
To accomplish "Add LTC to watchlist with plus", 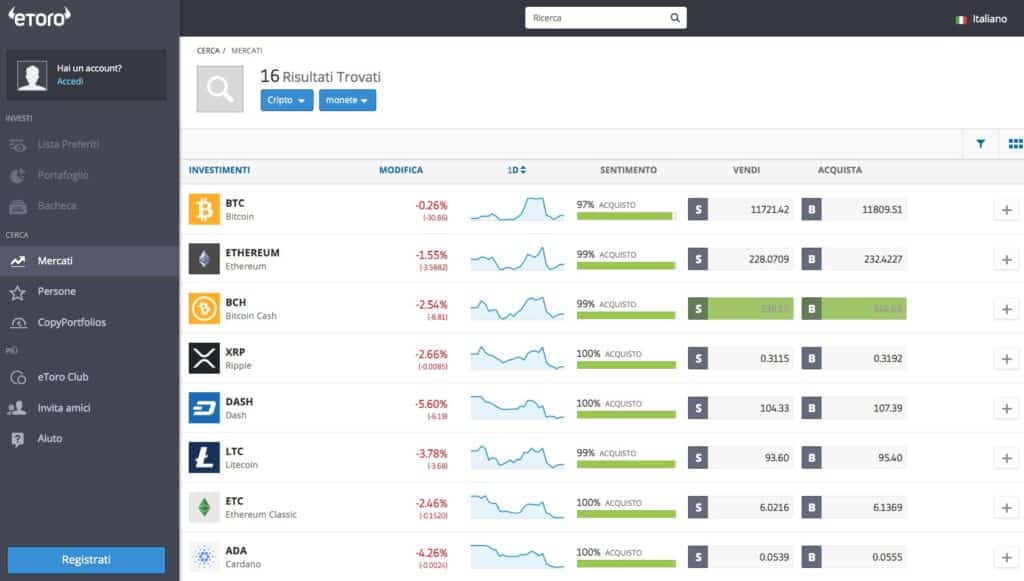I will tap(1006, 458).
